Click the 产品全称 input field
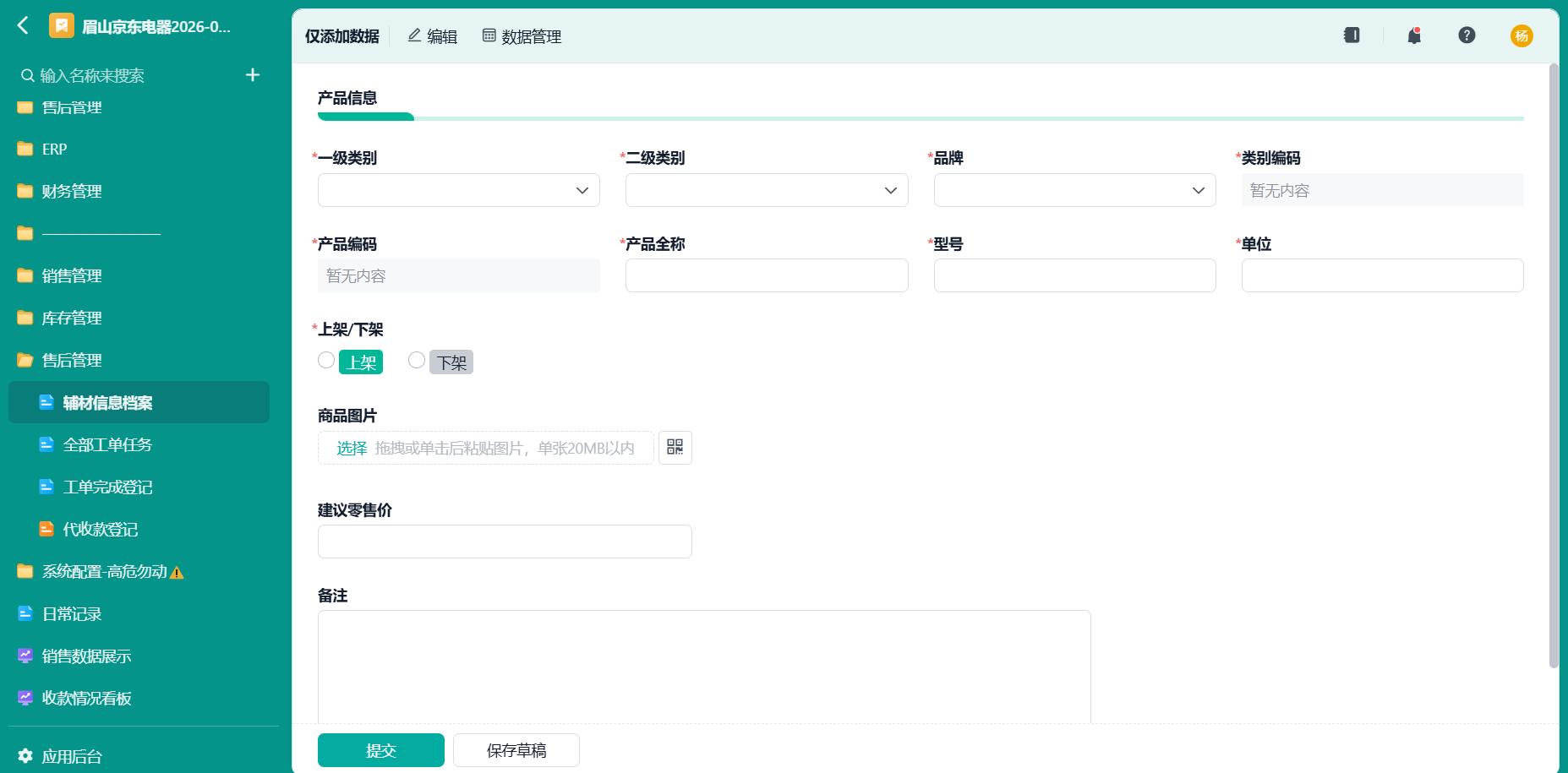The image size is (1568, 773). tap(767, 275)
